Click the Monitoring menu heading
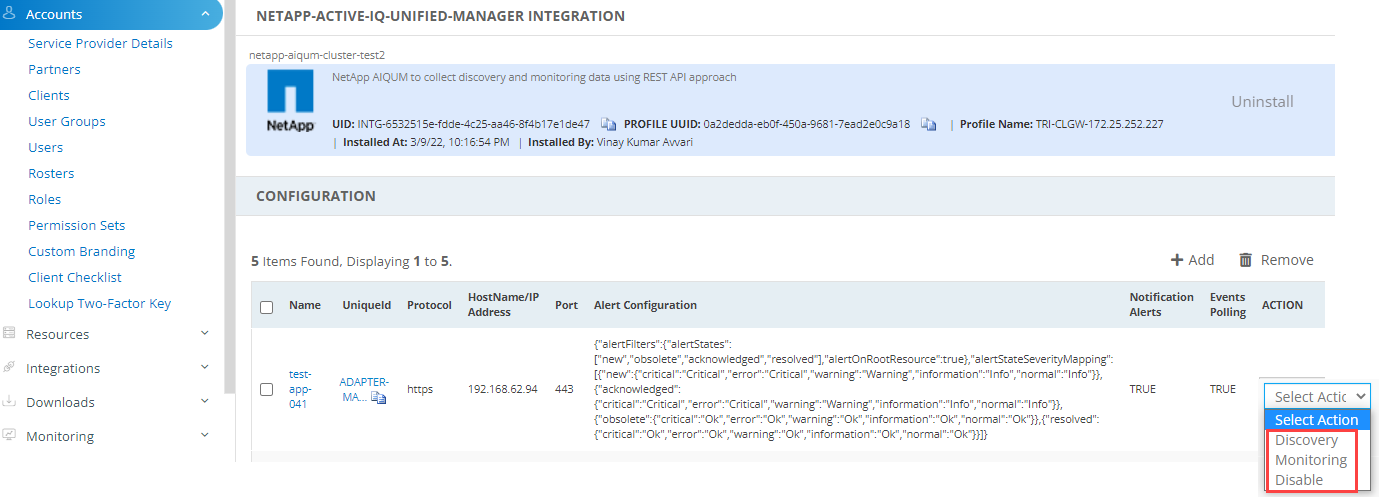This screenshot has height=501, width=1396. 60,436
